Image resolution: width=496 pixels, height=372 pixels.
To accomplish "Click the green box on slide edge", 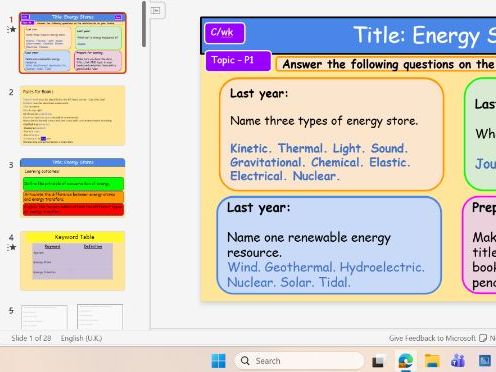I will click(480, 134).
